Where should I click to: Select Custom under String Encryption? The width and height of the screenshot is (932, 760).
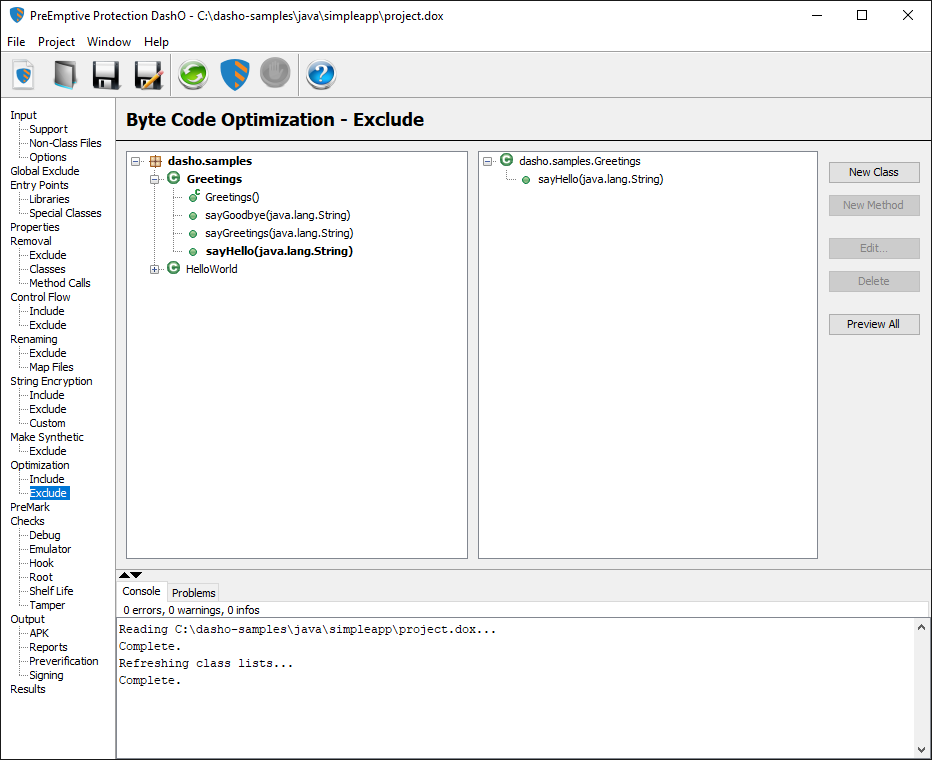(48, 423)
